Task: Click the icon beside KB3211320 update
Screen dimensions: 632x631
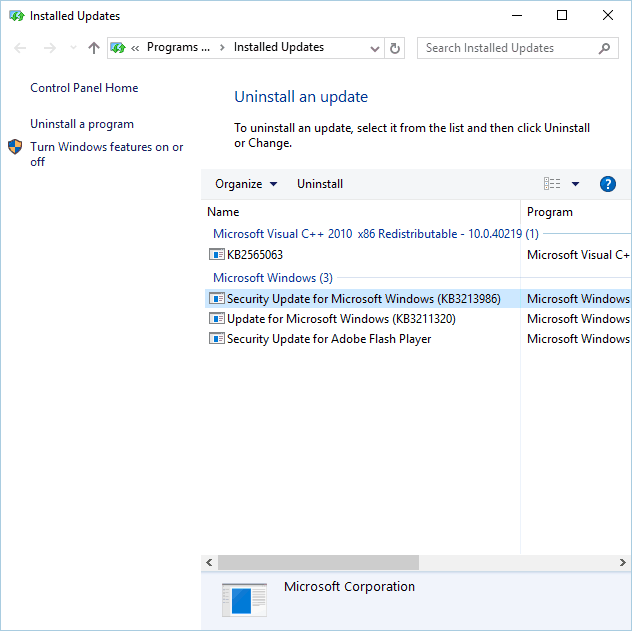Action: tap(216, 319)
